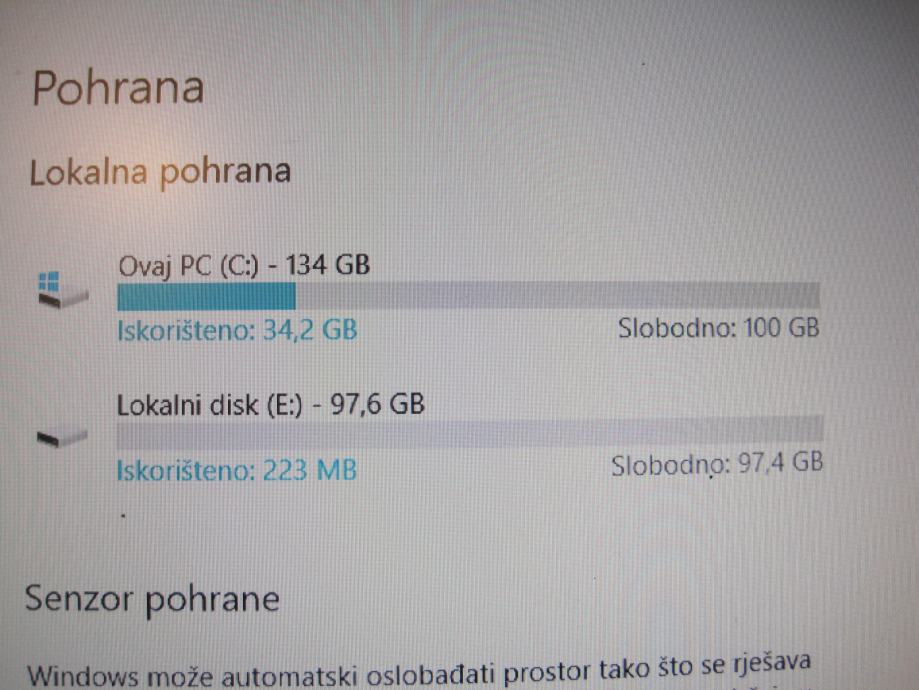Select the Lokalni disk (E:) - 97,6 GB entry
919x690 pixels.
271,405
